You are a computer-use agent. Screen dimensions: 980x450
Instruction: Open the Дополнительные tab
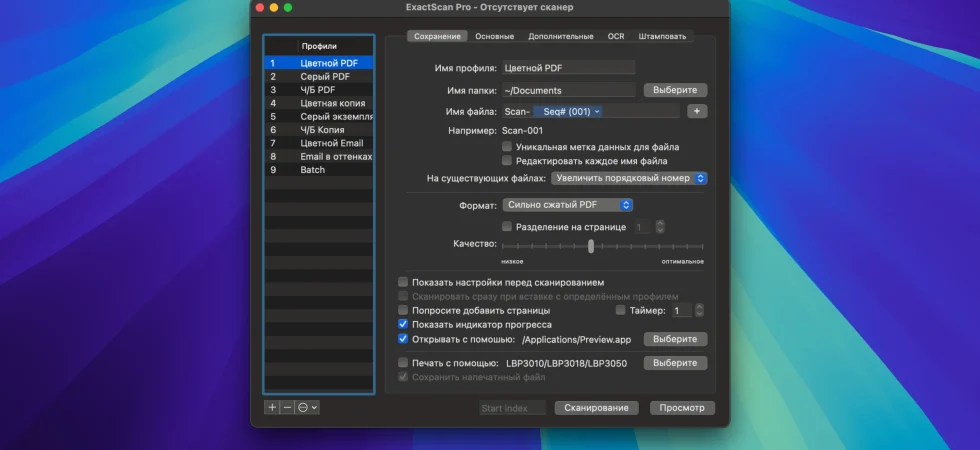(561, 36)
